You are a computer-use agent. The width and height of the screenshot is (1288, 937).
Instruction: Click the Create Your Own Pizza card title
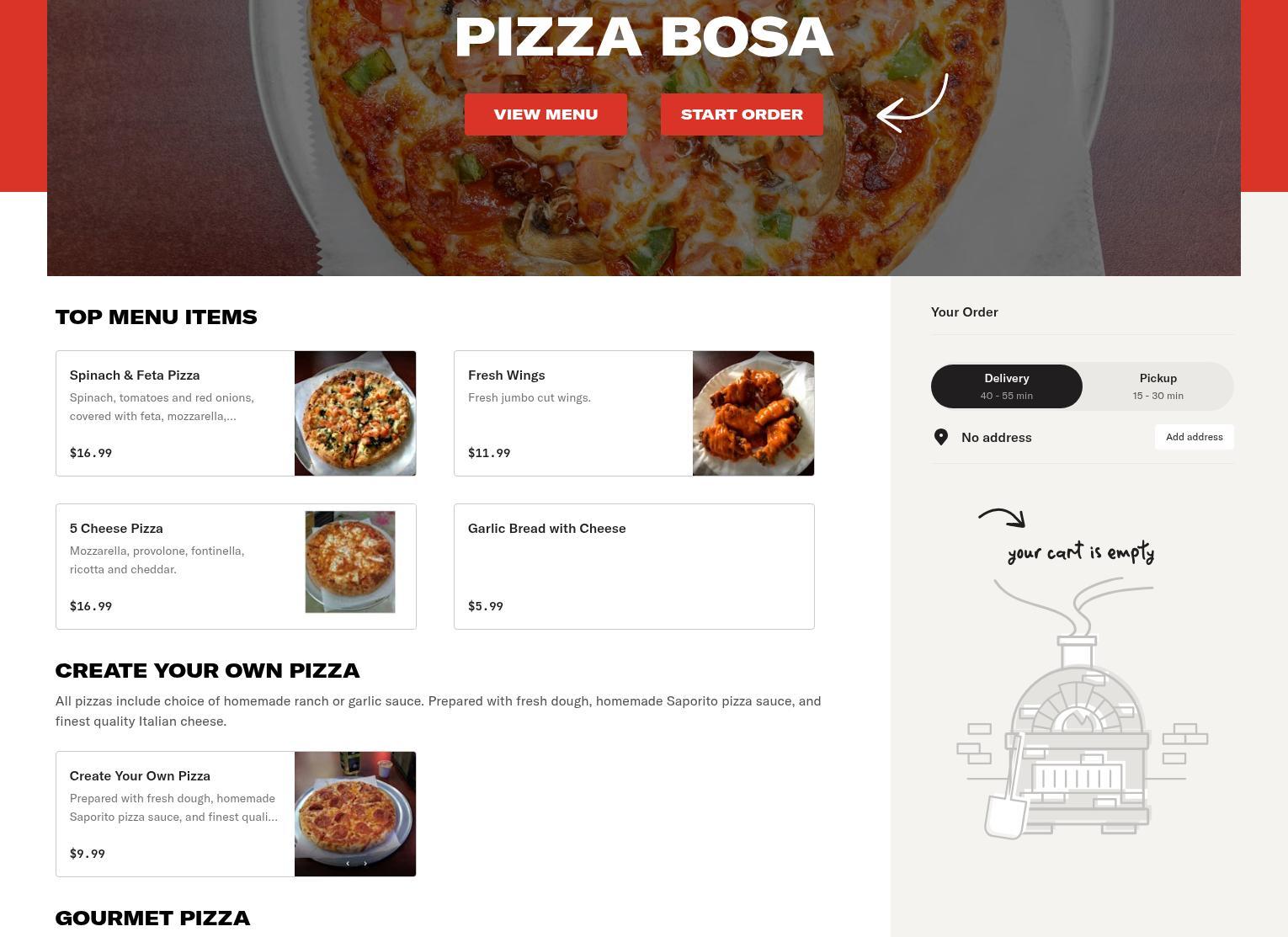click(x=140, y=776)
